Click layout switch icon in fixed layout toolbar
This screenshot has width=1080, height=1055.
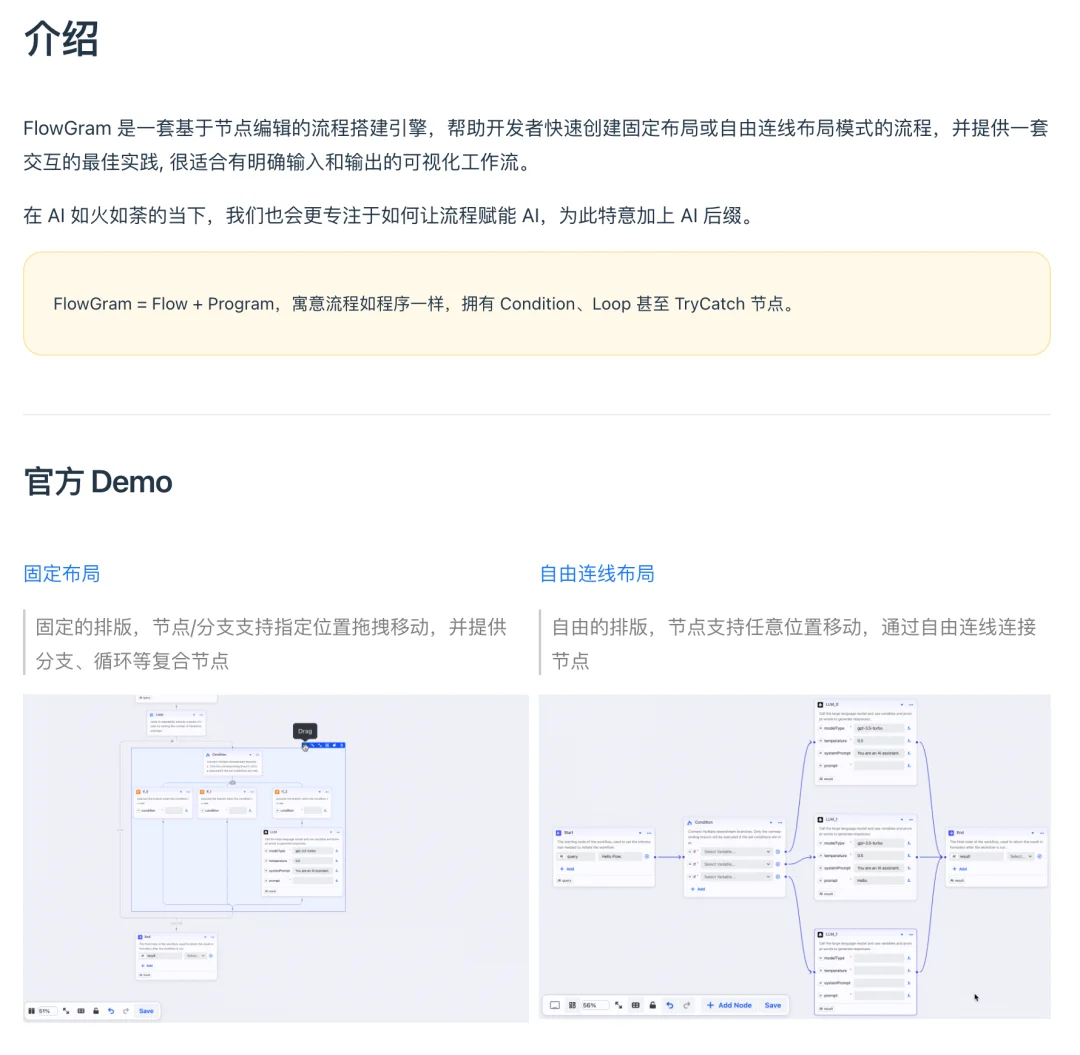(x=31, y=1011)
